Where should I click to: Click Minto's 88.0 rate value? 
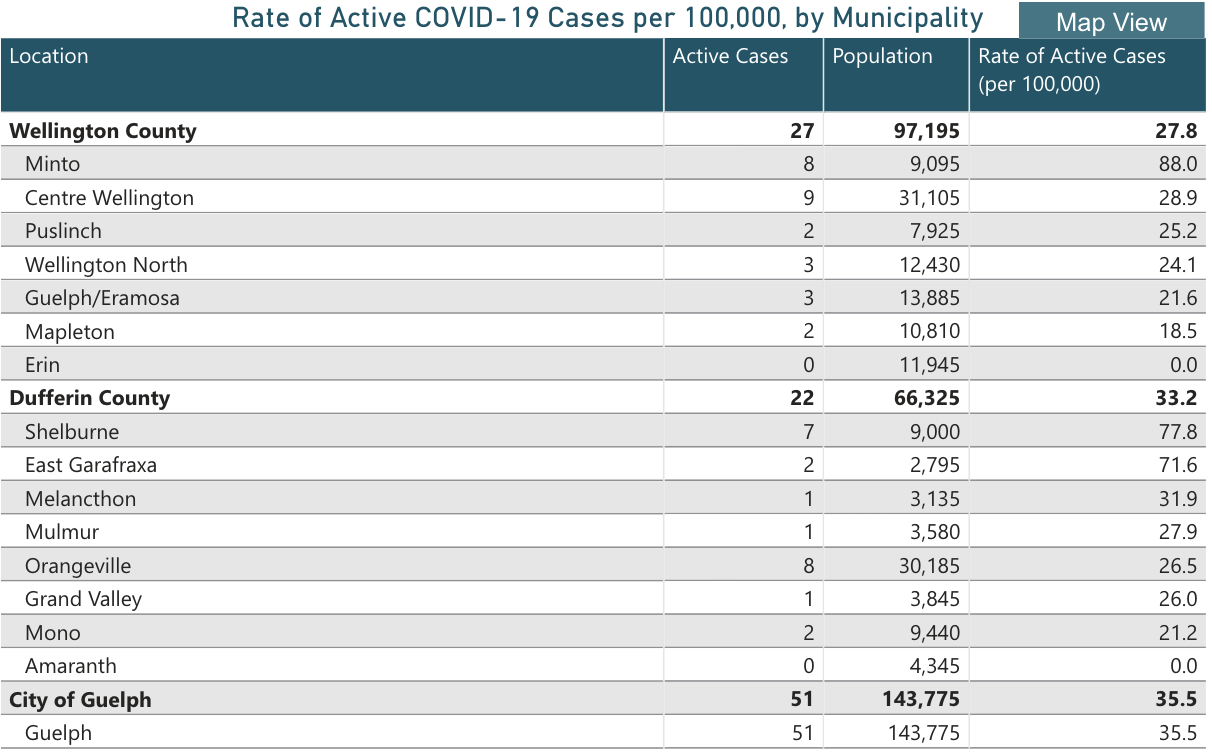point(1177,164)
